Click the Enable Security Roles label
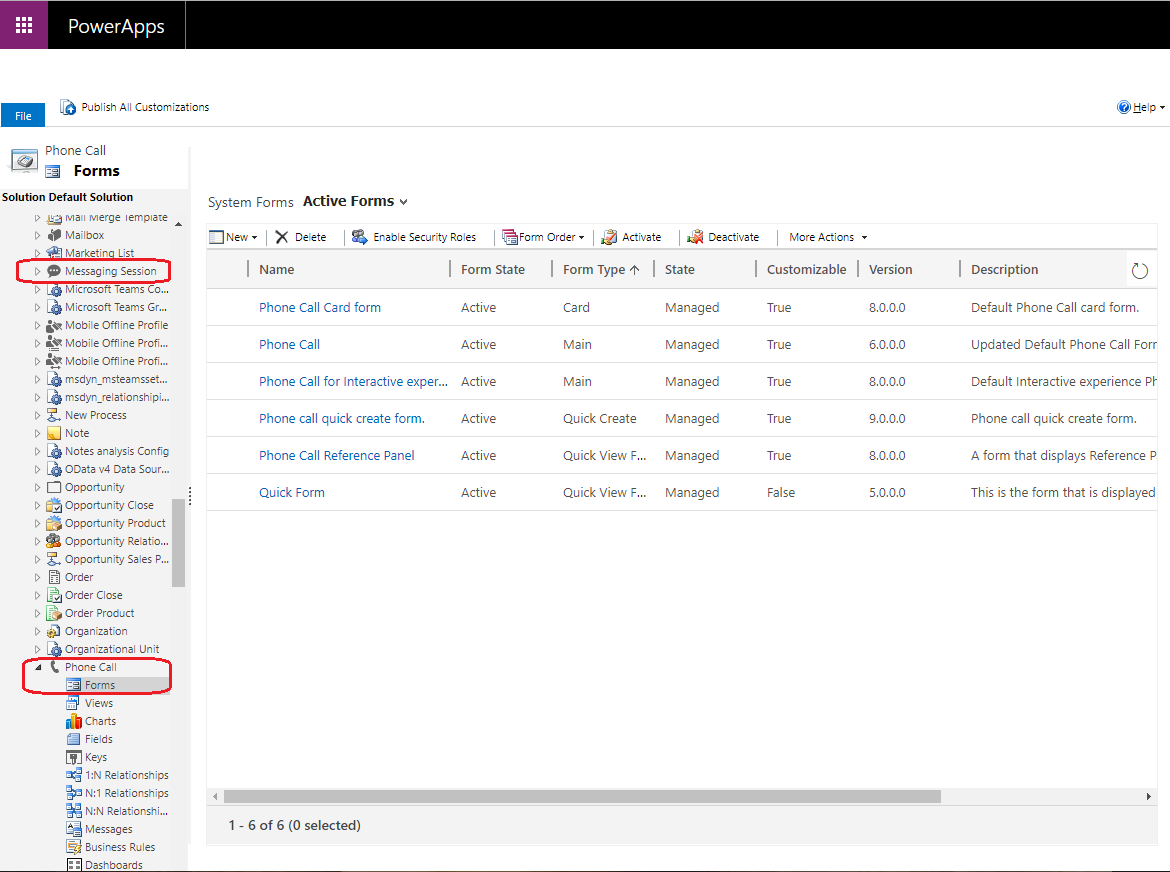This screenshot has height=872, width=1170. click(x=424, y=237)
